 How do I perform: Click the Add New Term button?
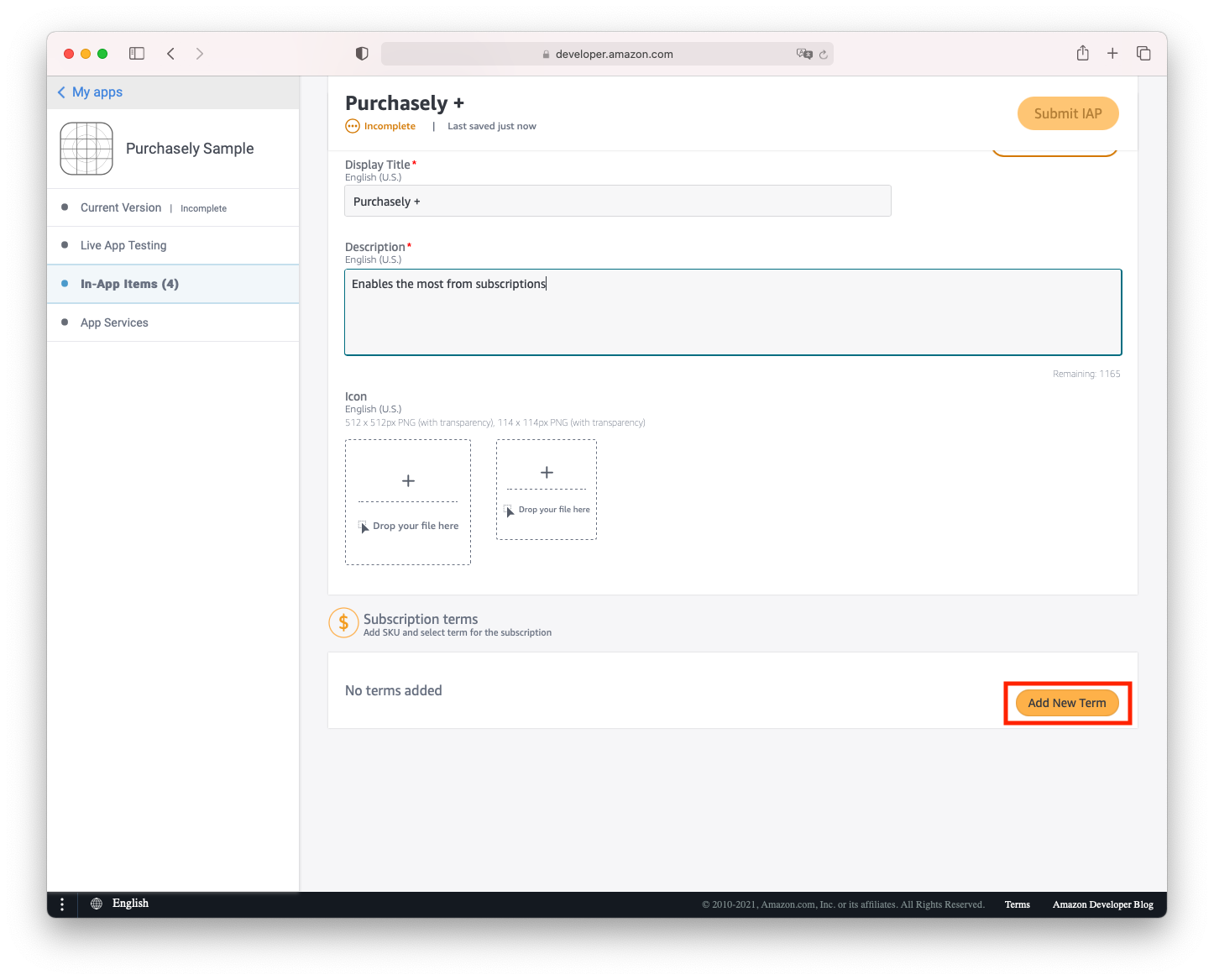pos(1067,703)
